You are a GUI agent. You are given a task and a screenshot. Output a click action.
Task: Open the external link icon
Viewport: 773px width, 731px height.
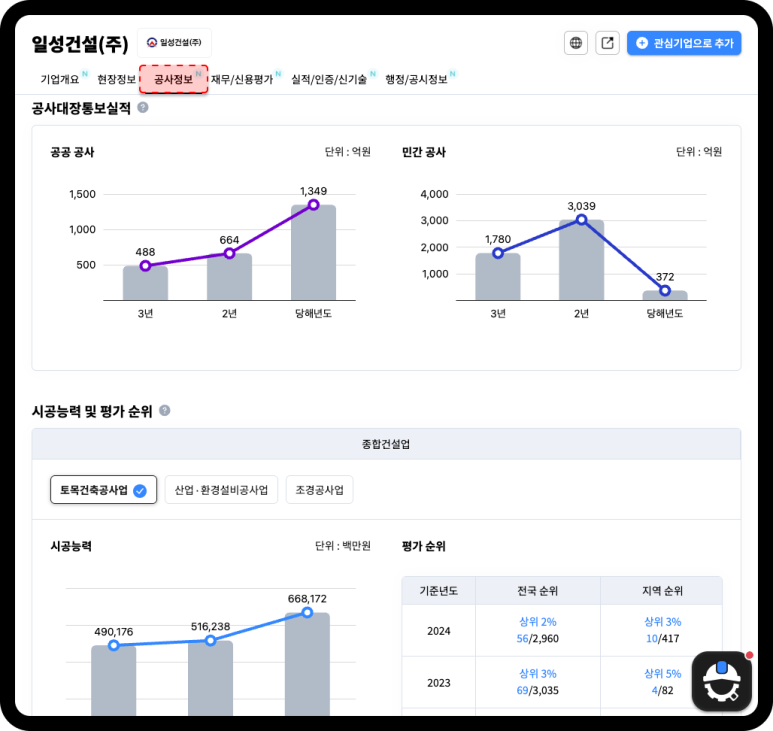click(x=607, y=43)
